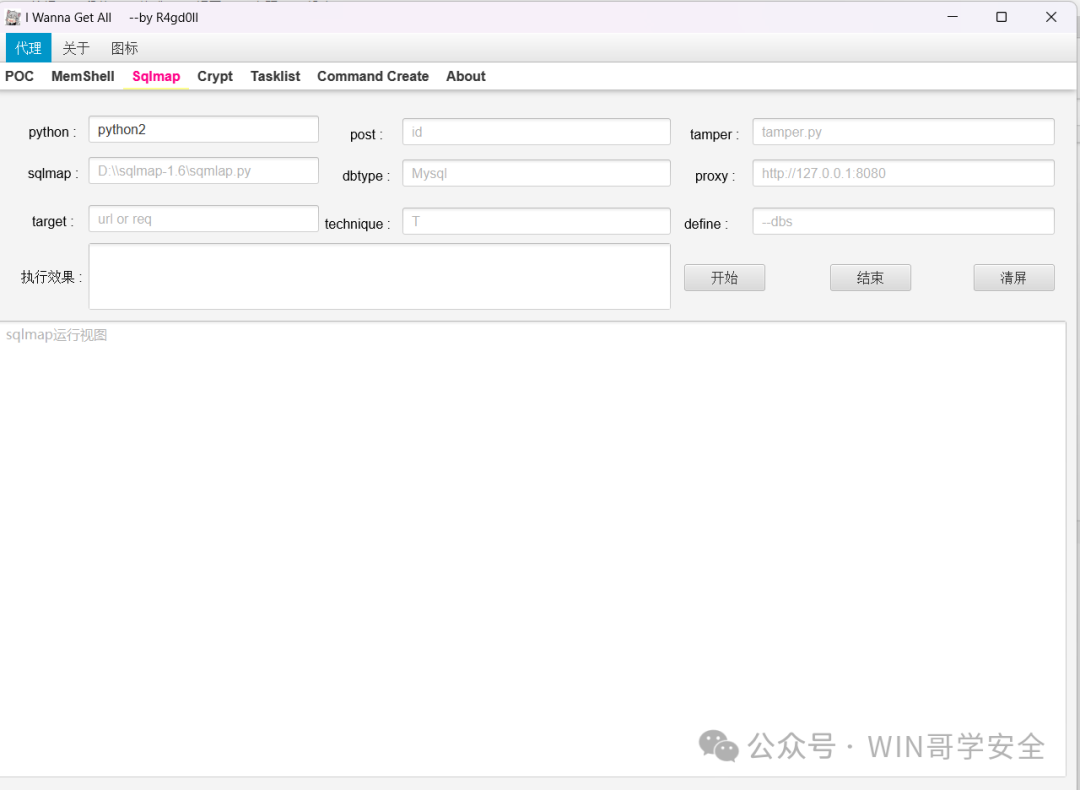Viewport: 1080px width, 790px height.
Task: Focus the technique input field
Action: coord(537,221)
